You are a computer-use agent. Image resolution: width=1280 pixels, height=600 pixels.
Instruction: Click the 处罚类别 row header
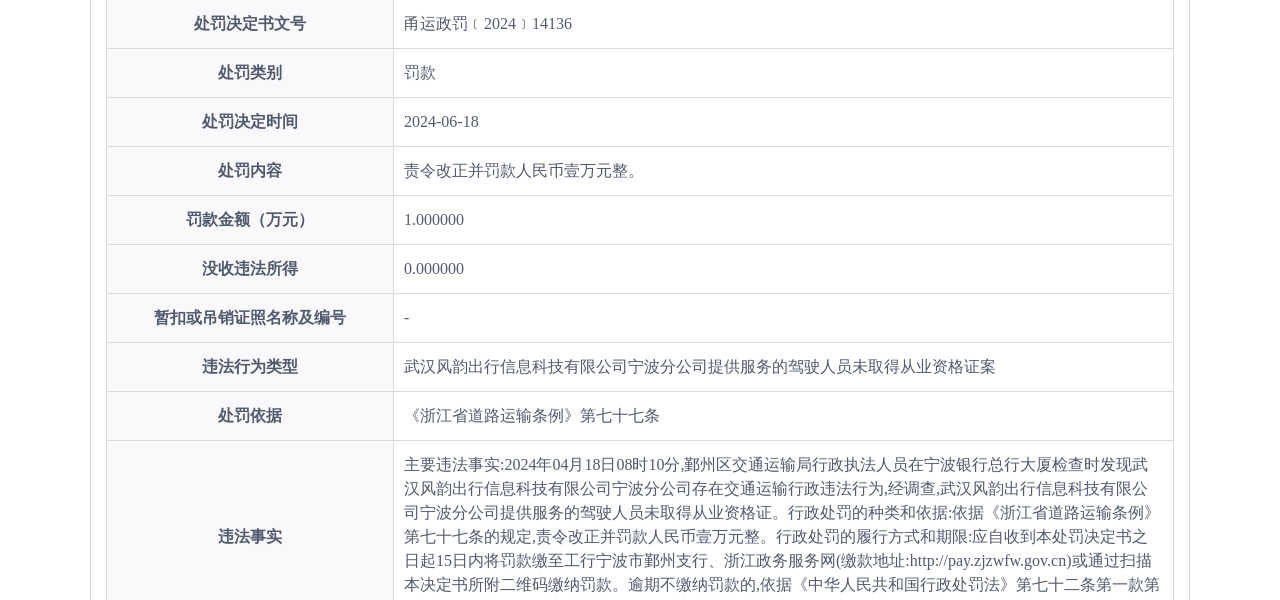tap(250, 73)
